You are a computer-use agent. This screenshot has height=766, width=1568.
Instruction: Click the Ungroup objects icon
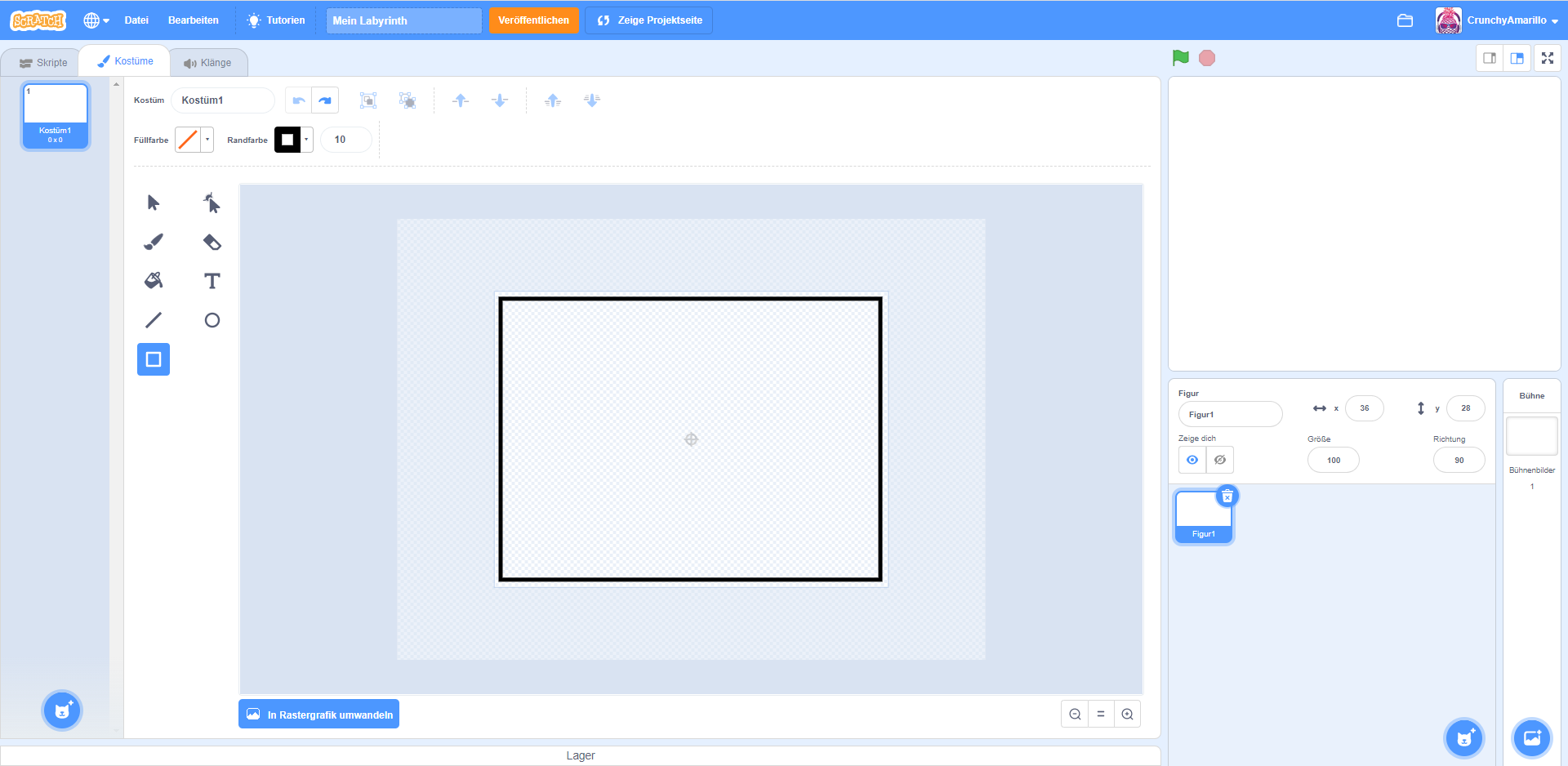tap(408, 100)
